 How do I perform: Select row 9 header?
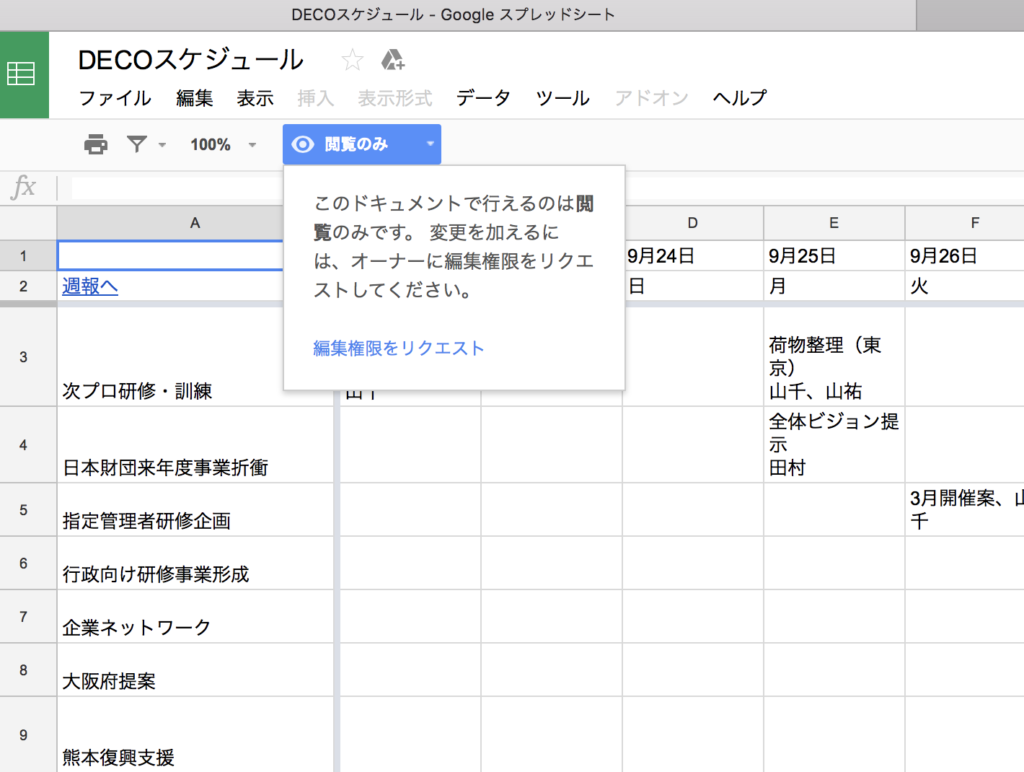[x=28, y=734]
